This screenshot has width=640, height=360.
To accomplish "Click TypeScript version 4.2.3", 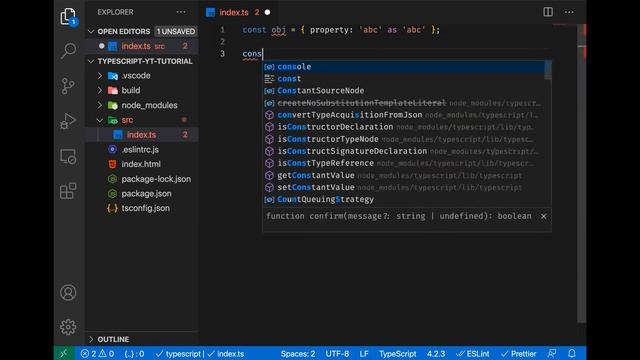I will [x=436, y=354].
